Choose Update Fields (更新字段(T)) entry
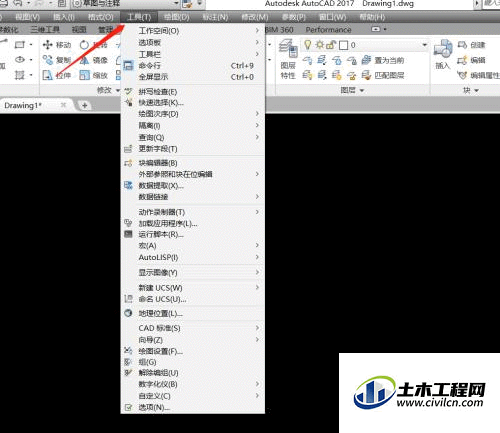This screenshot has width=500, height=433. point(193,149)
